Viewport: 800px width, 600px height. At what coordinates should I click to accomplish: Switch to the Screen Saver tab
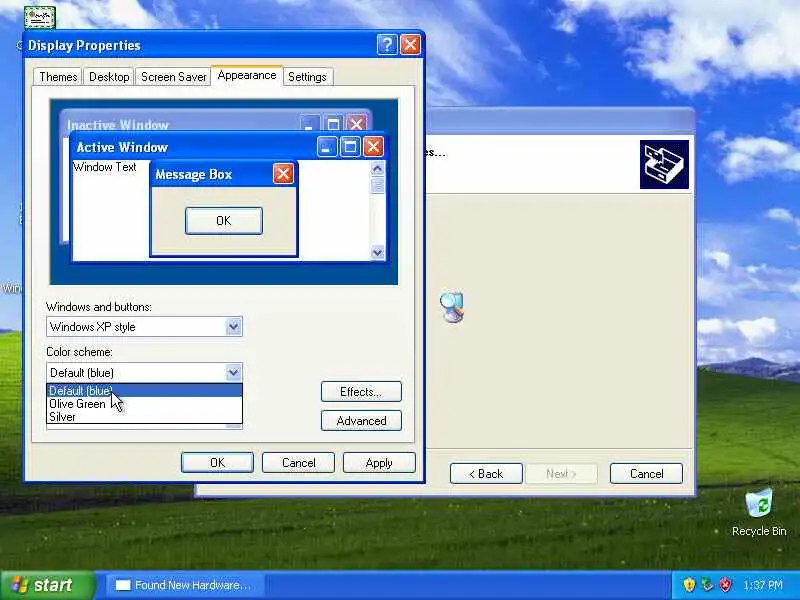(173, 77)
